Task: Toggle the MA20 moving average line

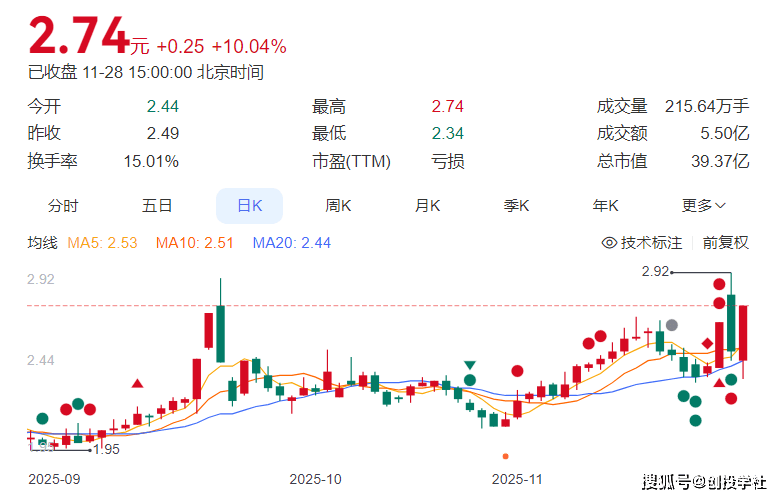Action: (291, 242)
